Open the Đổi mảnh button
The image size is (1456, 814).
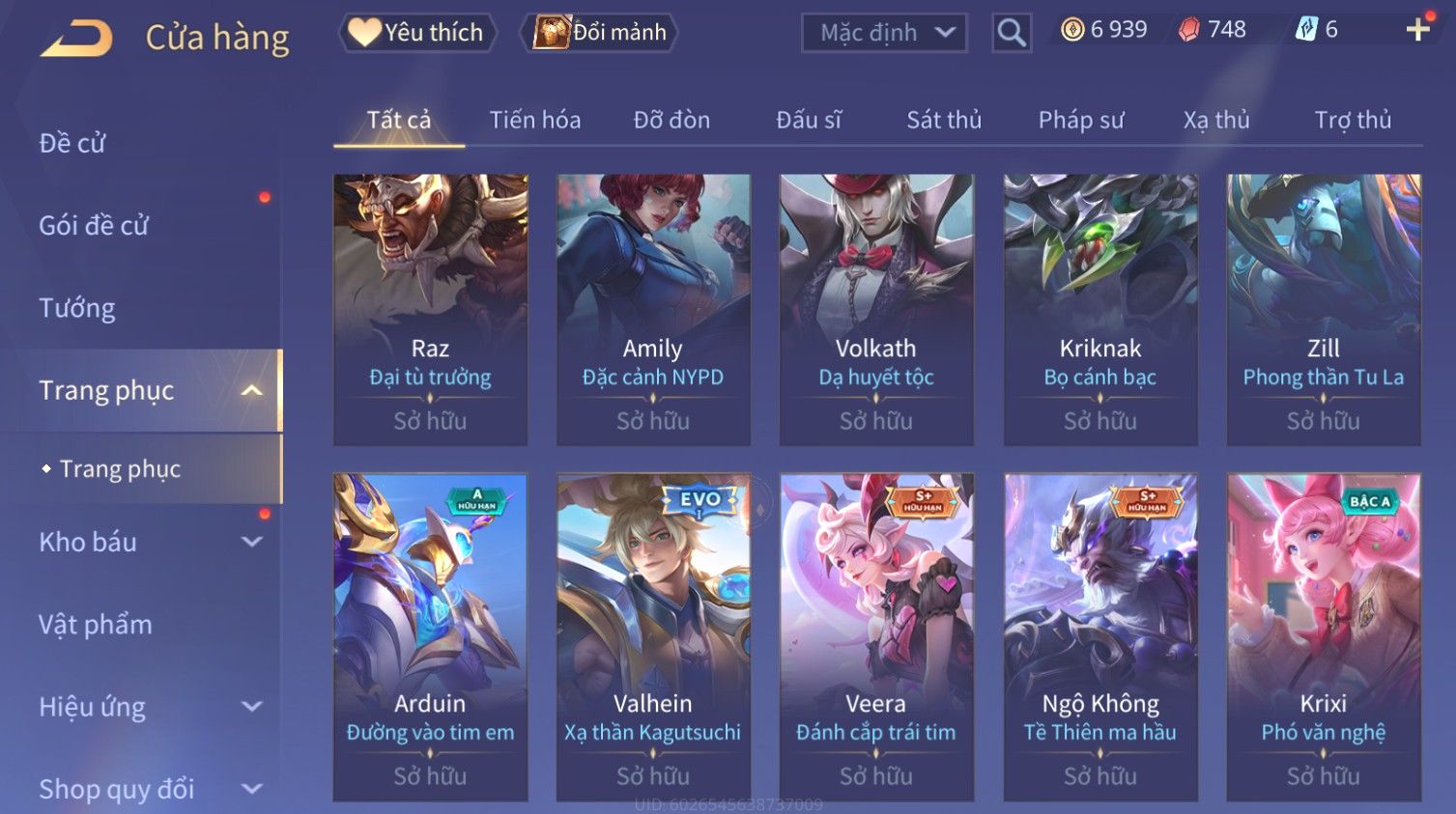tap(599, 33)
